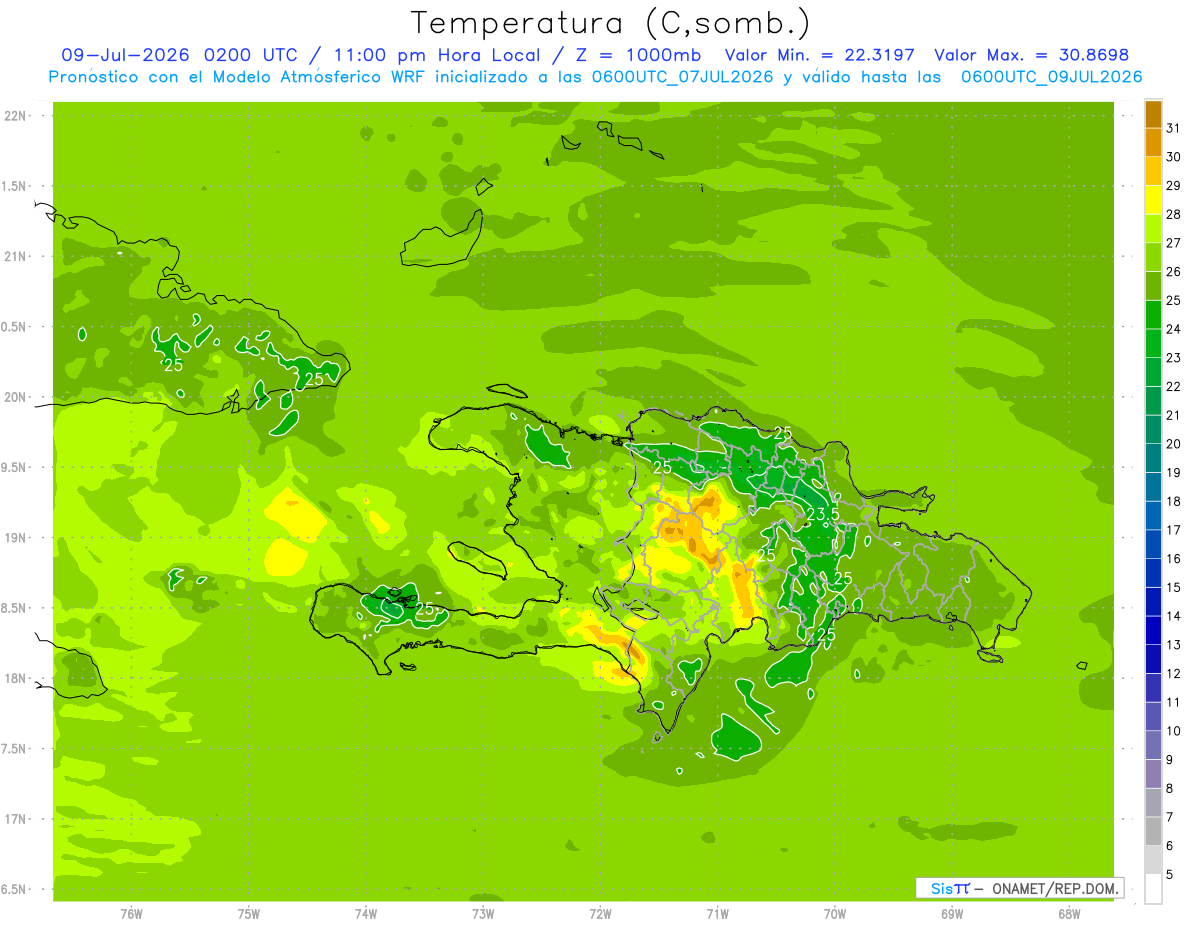Click the 'SisTT - ONAMET/REP.DOM.' logo box
This screenshot has height=927, width=1200.
coord(1019,888)
